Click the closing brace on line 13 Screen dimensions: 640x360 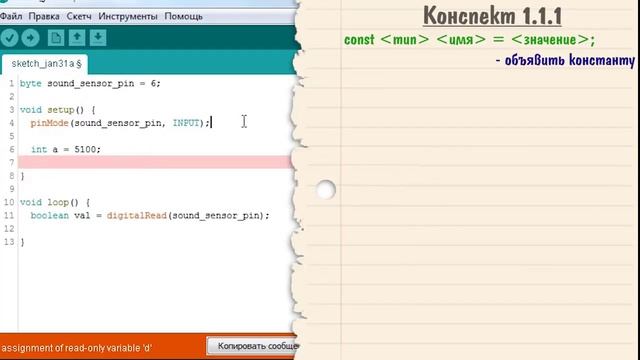(22, 242)
